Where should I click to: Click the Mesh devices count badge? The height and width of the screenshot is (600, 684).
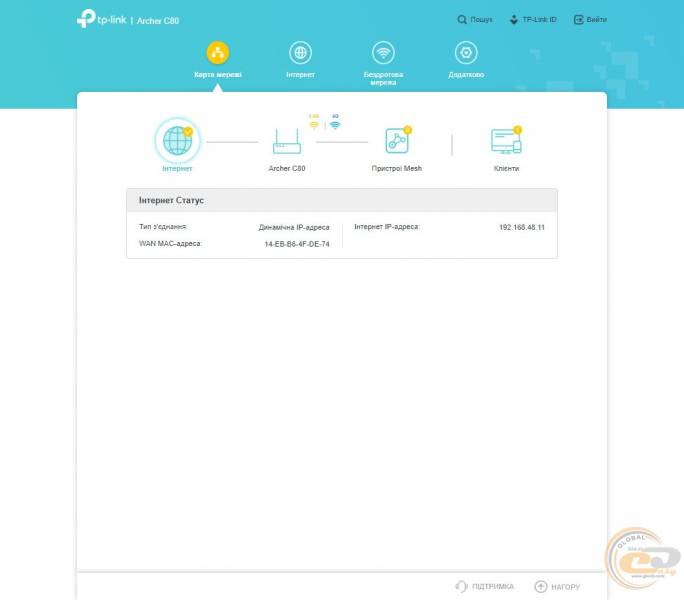[x=407, y=130]
